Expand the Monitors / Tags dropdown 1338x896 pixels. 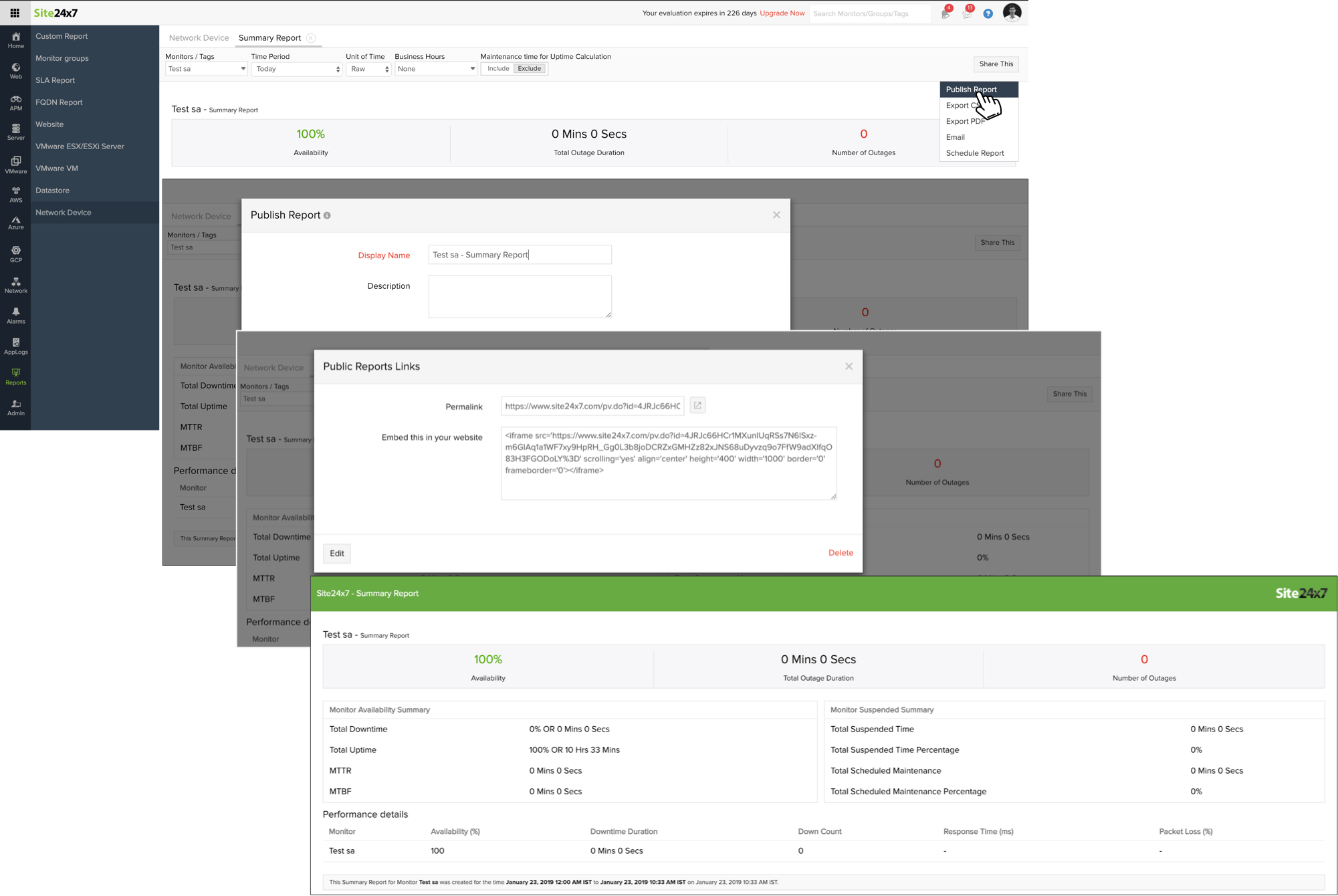click(206, 69)
